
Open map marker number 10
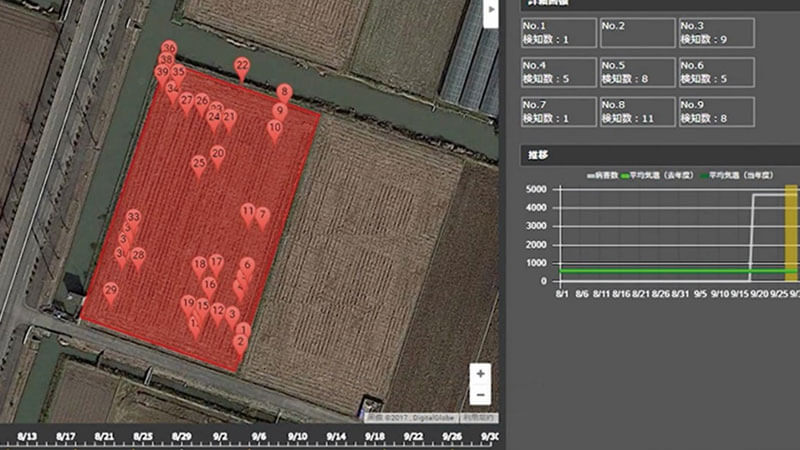click(275, 129)
